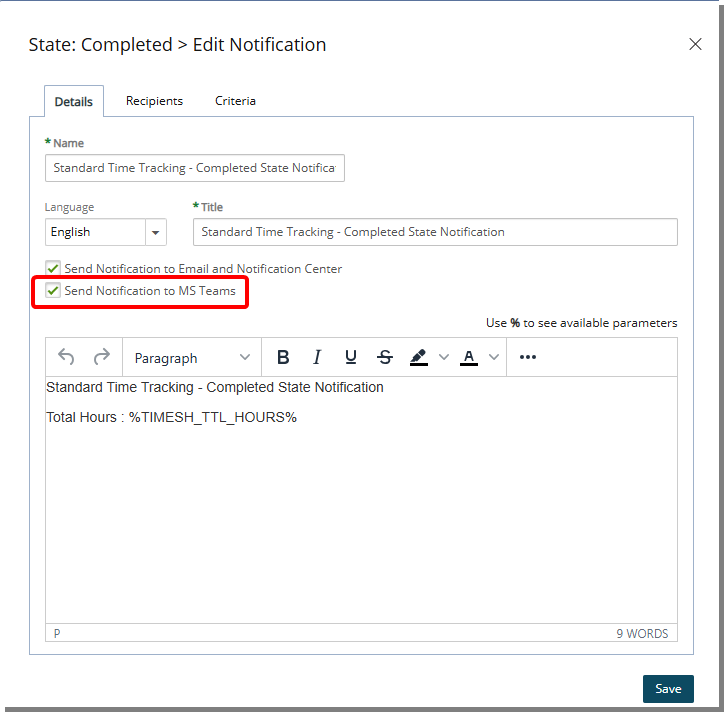Click the P element path in status bar
724x712 pixels.
tap(57, 634)
